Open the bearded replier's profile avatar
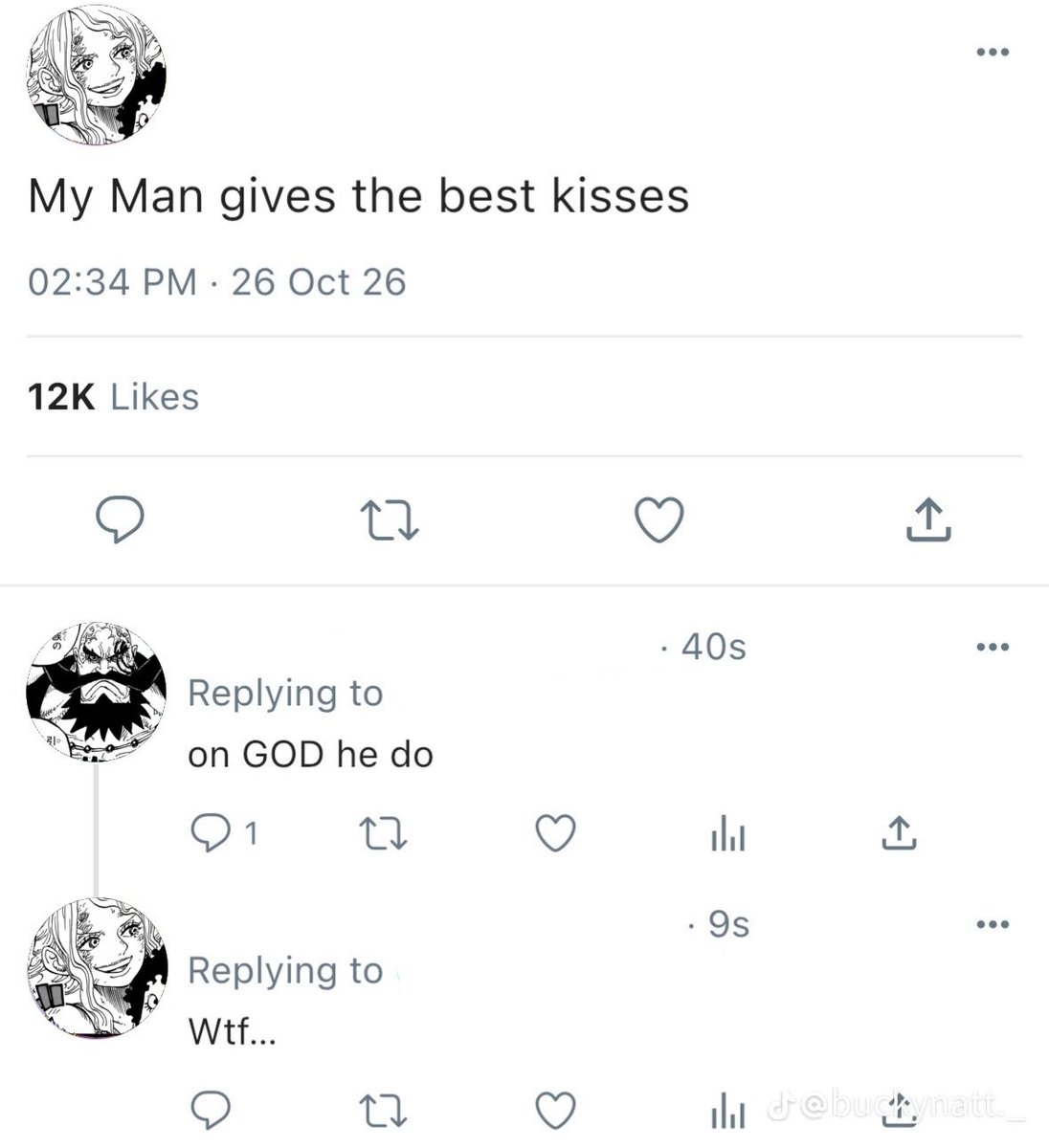Screen dimensions: 1049x1148 96,692
